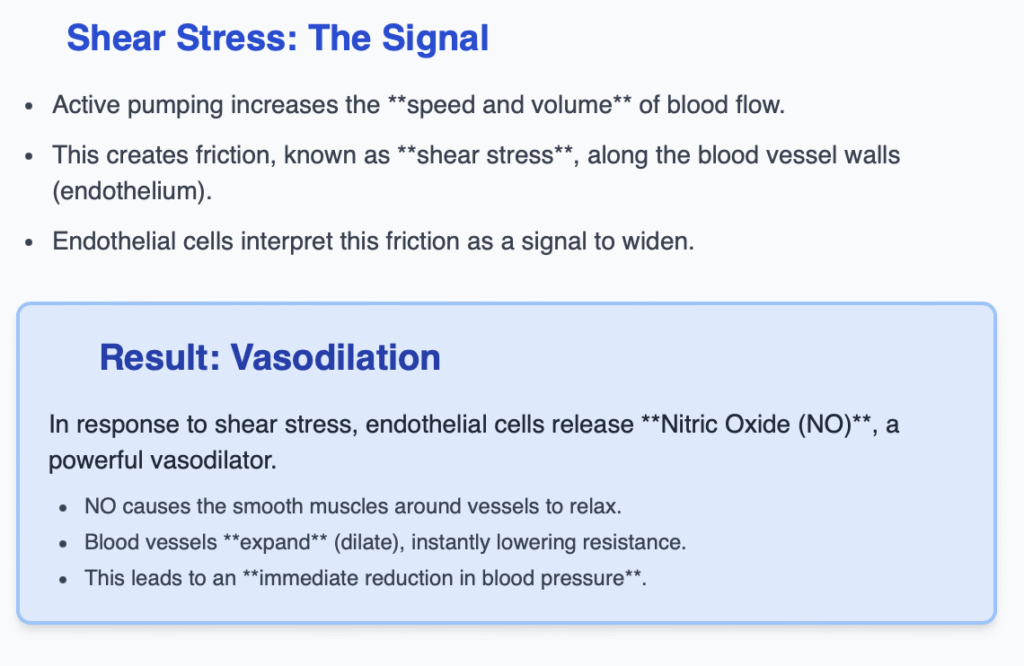Click the words "of blood flow"
The height and width of the screenshot is (666, 1024).
[x=709, y=105]
